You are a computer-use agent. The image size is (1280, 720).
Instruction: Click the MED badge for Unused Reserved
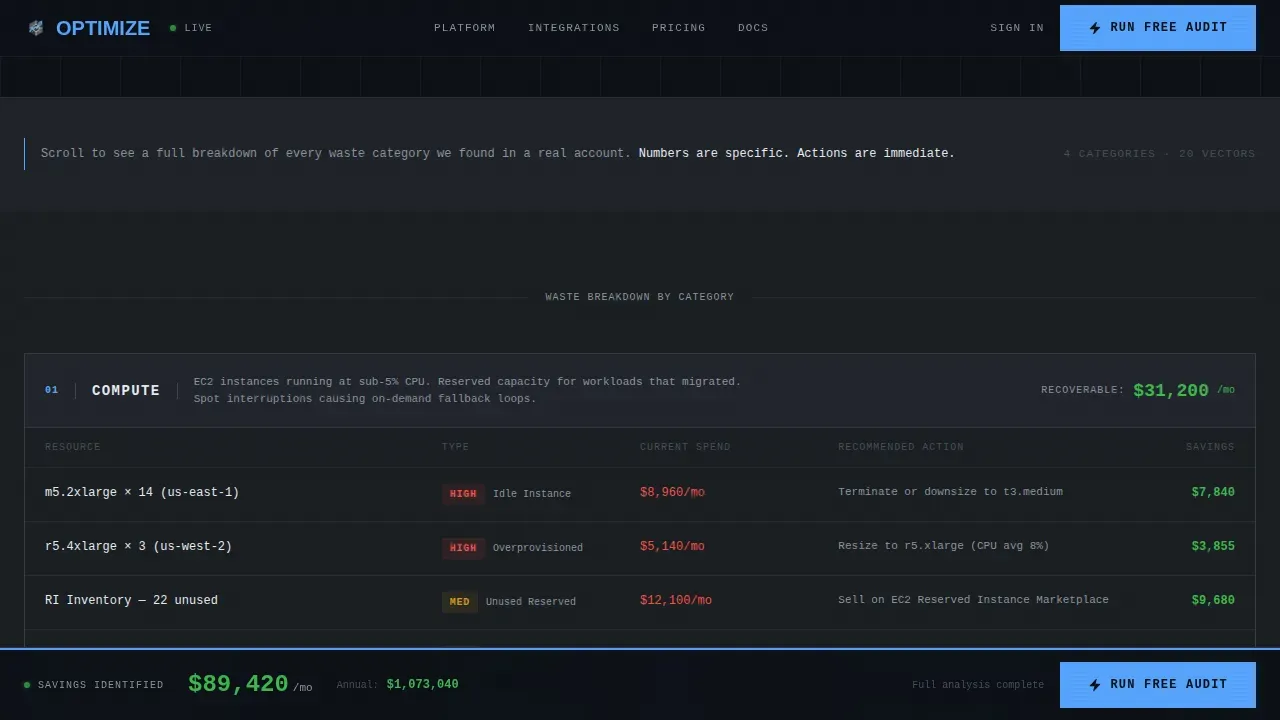(x=460, y=602)
